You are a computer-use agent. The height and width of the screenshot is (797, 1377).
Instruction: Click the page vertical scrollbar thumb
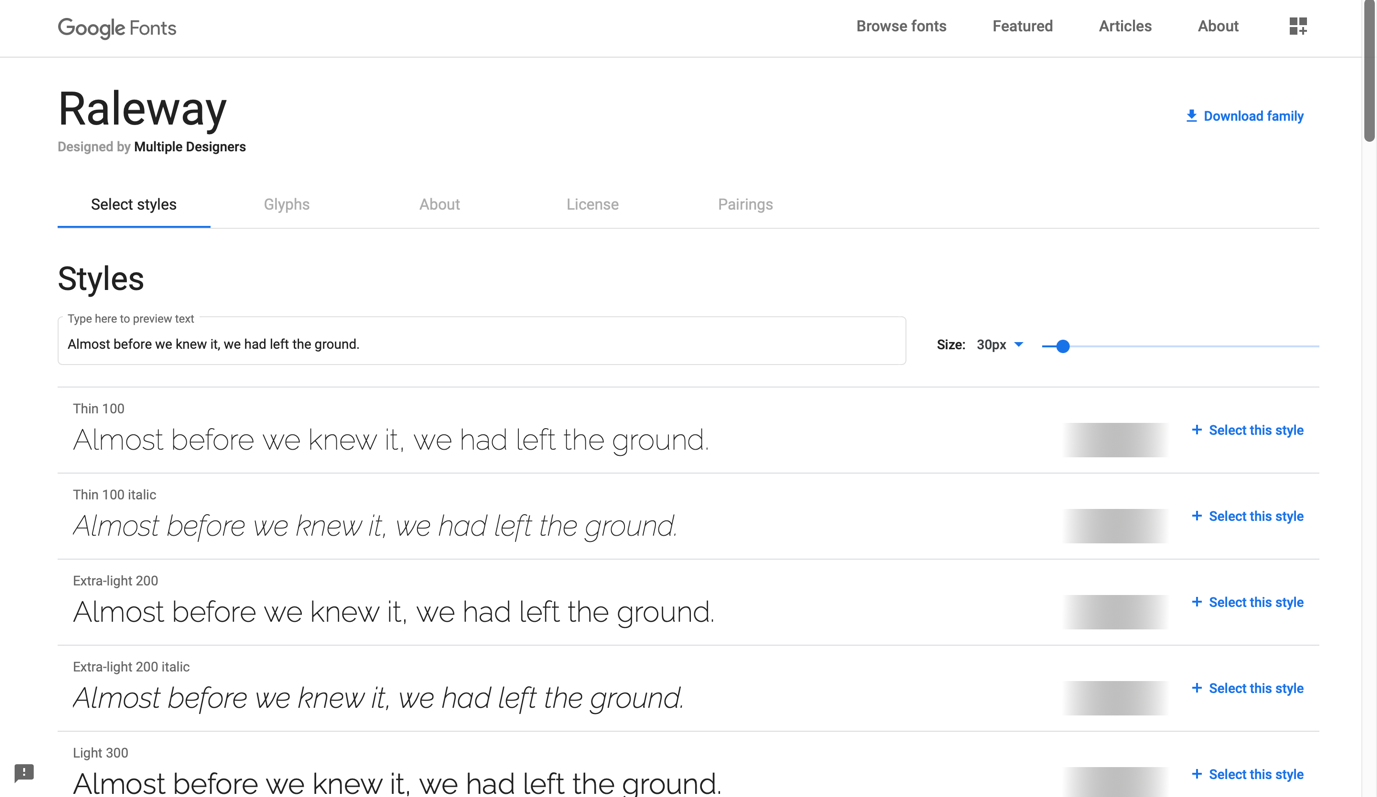click(x=1369, y=71)
